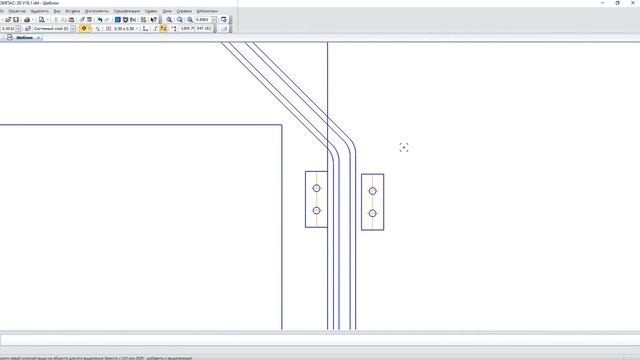Select the upper hole in the right bracket
This screenshot has width=640, height=360.
[372, 191]
